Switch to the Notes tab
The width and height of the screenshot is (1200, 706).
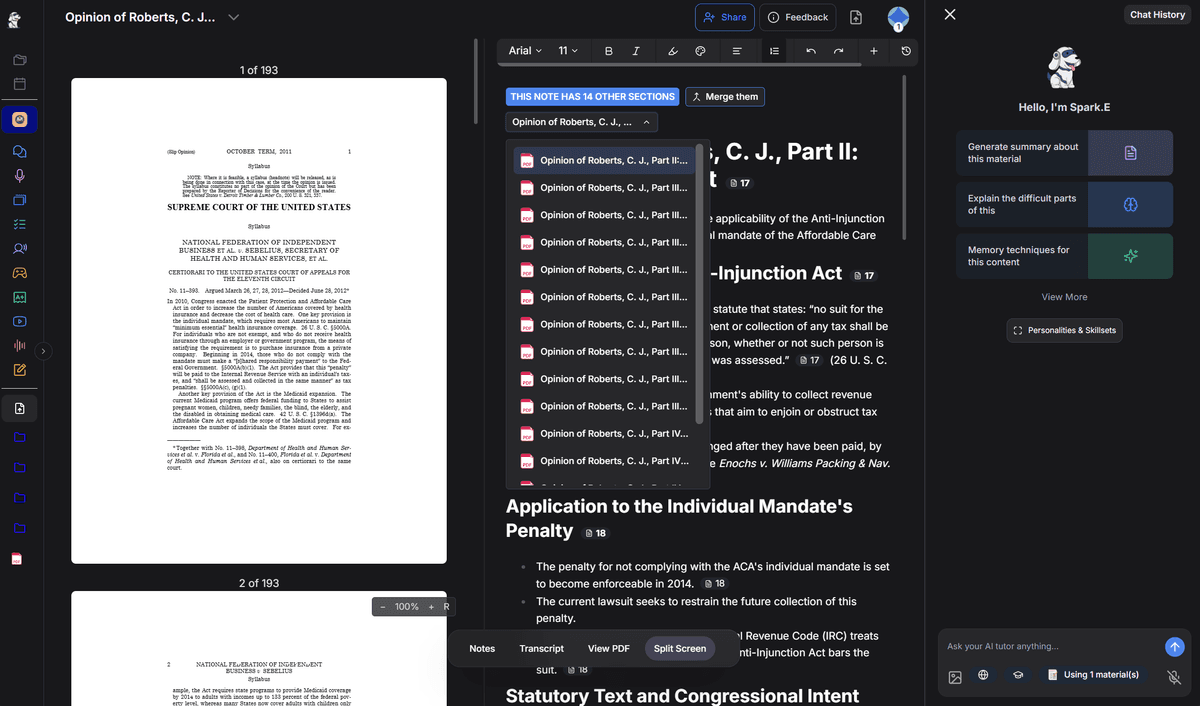click(x=482, y=648)
